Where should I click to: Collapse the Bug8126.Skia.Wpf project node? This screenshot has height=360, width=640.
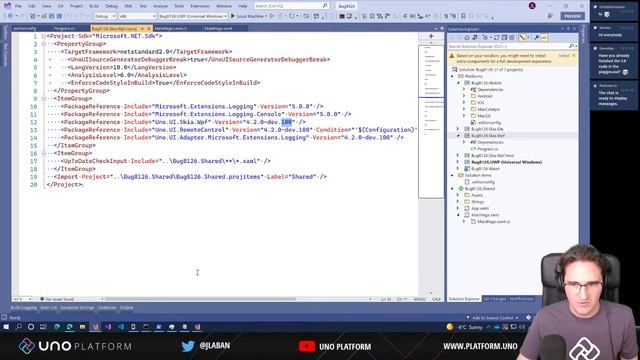[x=458, y=136]
